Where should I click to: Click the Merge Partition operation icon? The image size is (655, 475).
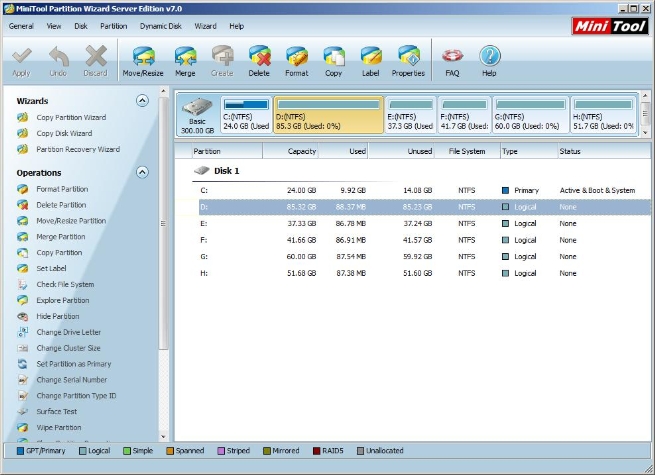[23, 237]
